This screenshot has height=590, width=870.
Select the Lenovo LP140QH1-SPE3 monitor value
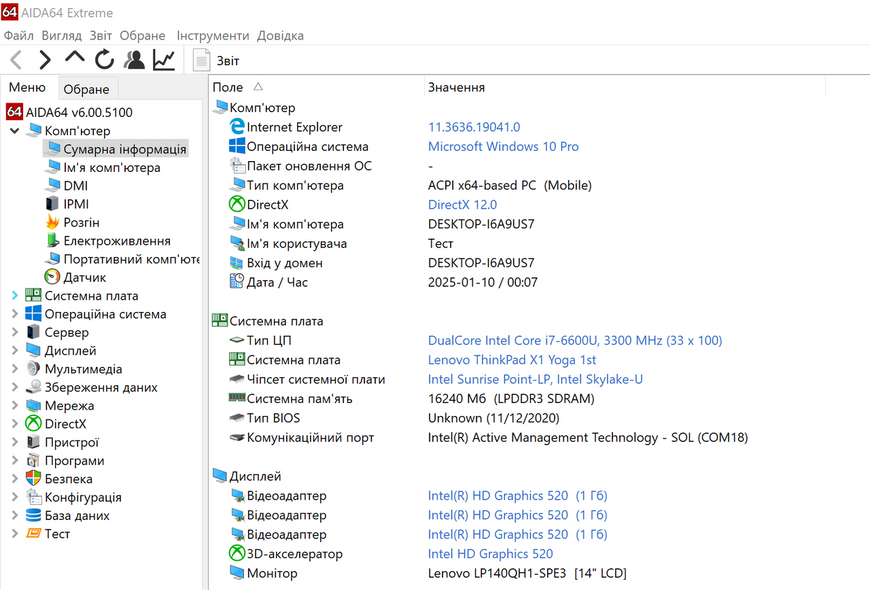(527, 573)
